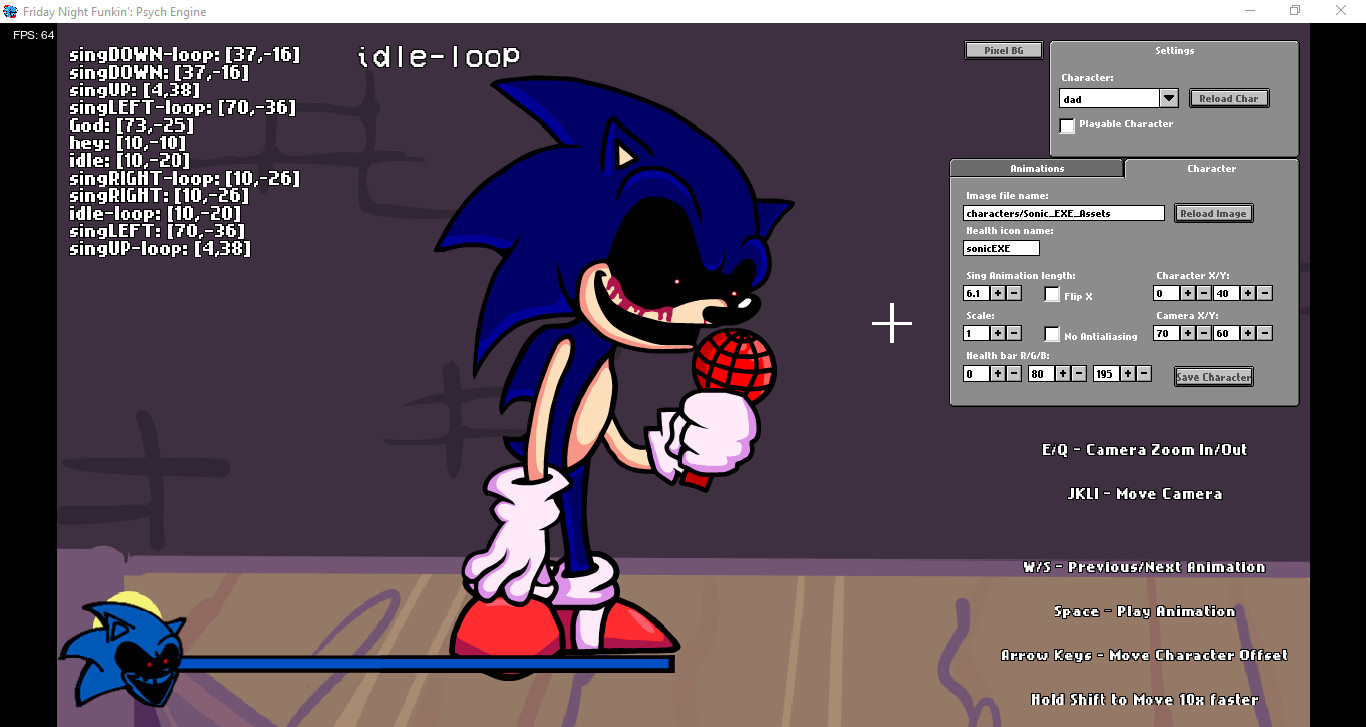The height and width of the screenshot is (727, 1366).
Task: Enable the No Antialiasing checkbox
Action: [x=1052, y=334]
